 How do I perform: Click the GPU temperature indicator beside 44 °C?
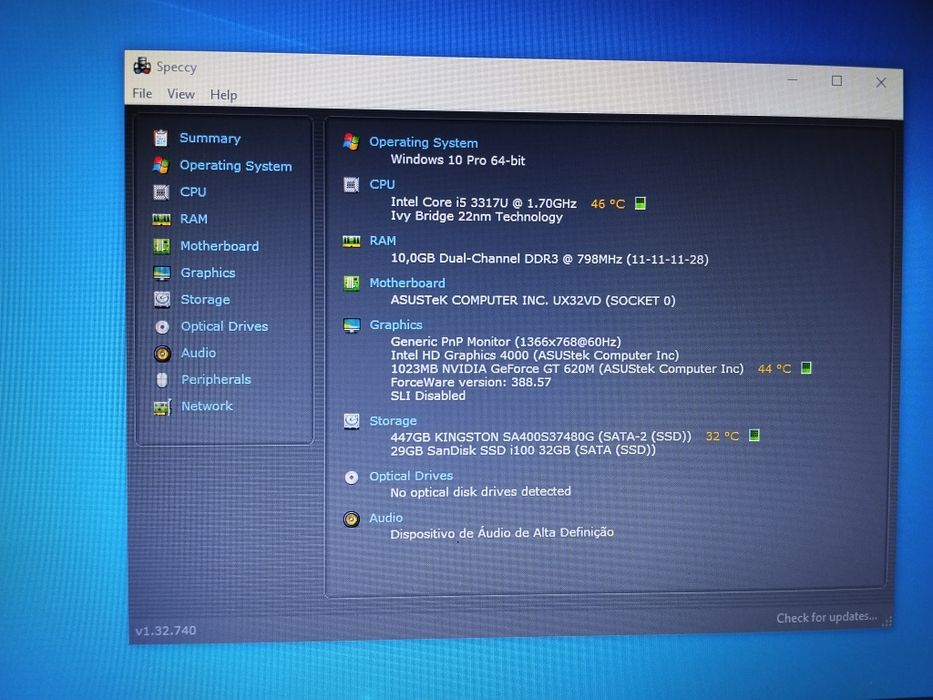pyautogui.click(x=806, y=368)
